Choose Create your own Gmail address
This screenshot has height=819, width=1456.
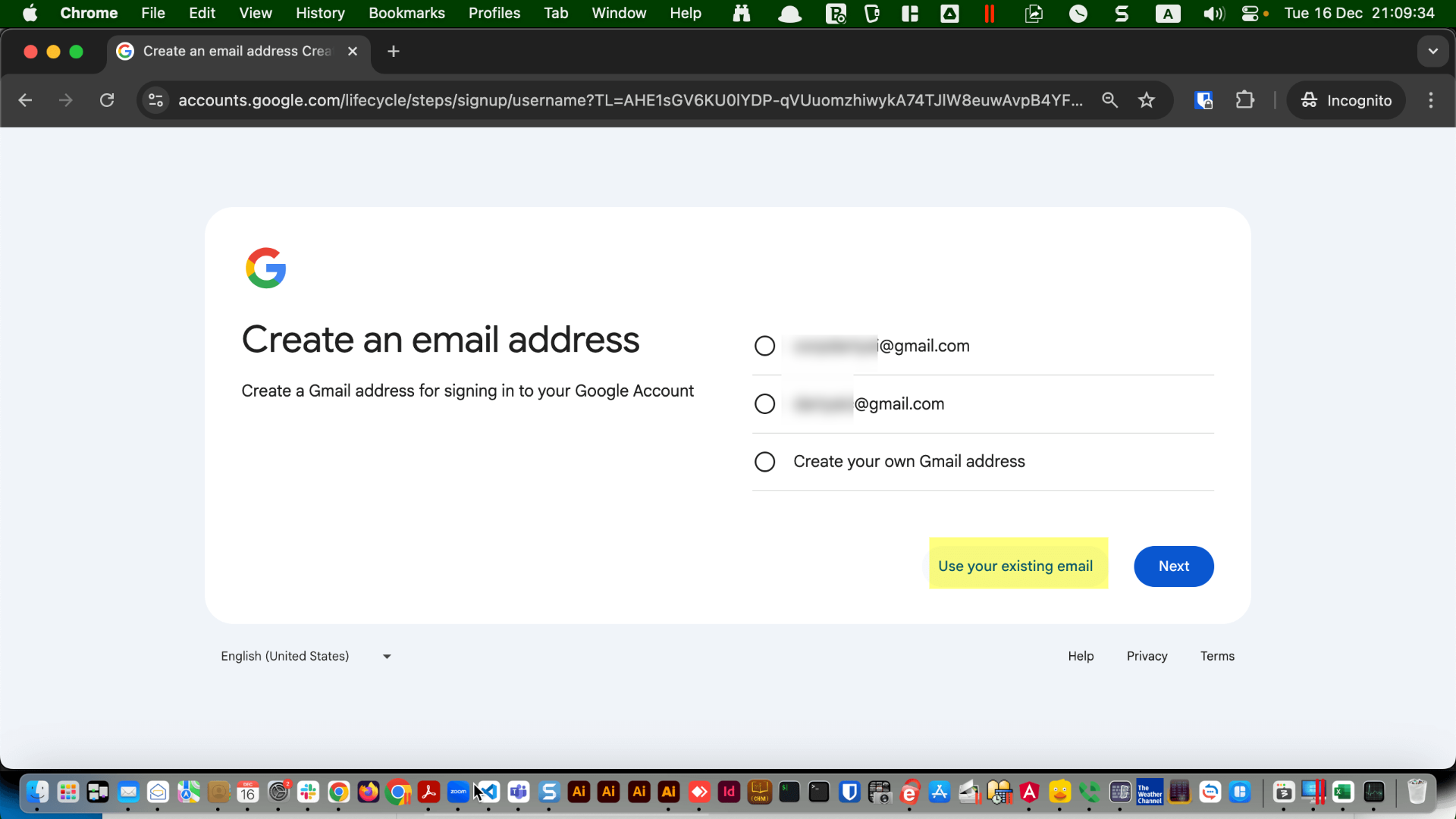pyautogui.click(x=764, y=461)
